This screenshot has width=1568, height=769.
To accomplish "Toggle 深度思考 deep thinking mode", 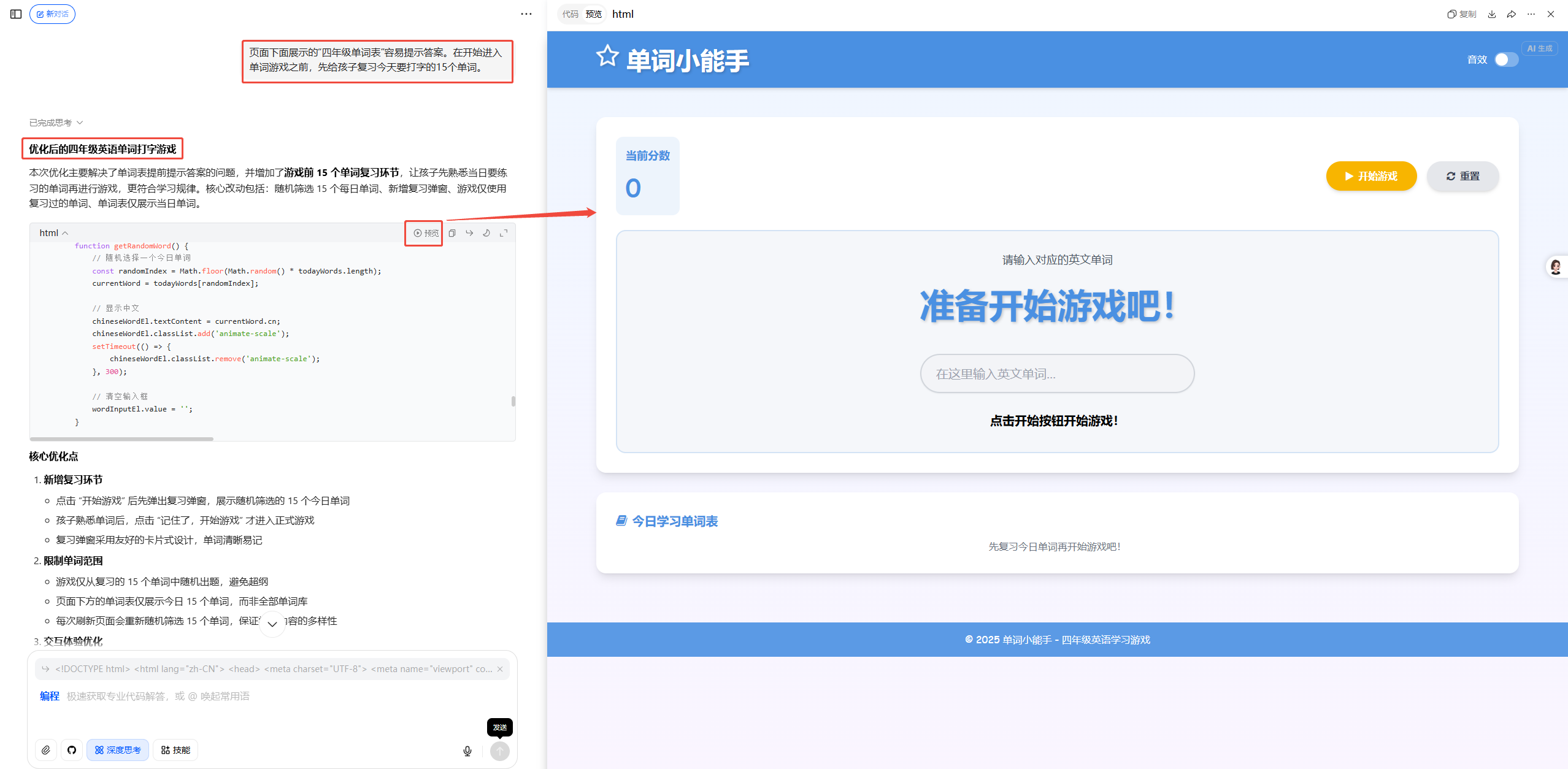I will click(118, 750).
